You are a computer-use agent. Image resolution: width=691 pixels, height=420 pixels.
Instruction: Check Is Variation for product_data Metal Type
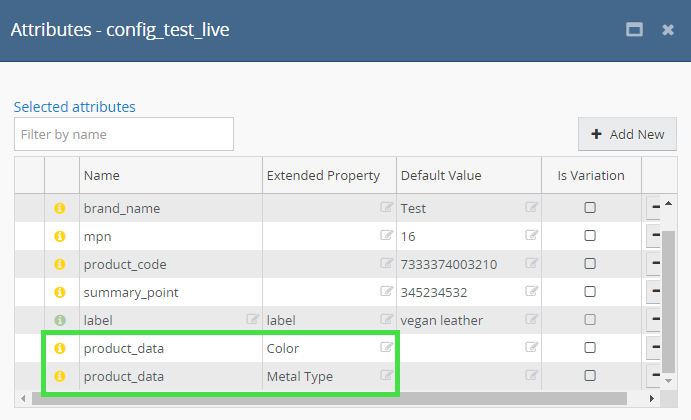590,376
